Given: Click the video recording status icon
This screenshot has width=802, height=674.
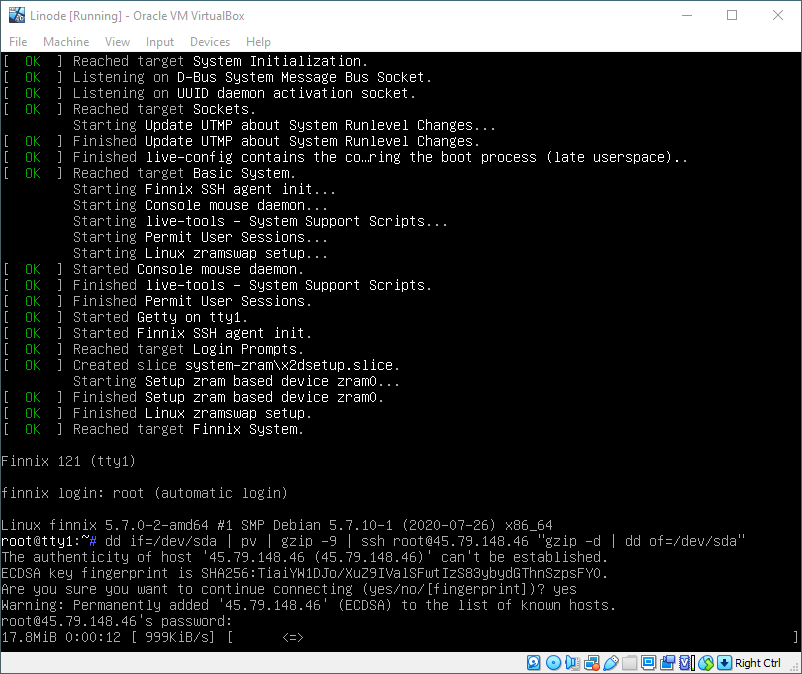Looking at the screenshot, I should 667,663.
